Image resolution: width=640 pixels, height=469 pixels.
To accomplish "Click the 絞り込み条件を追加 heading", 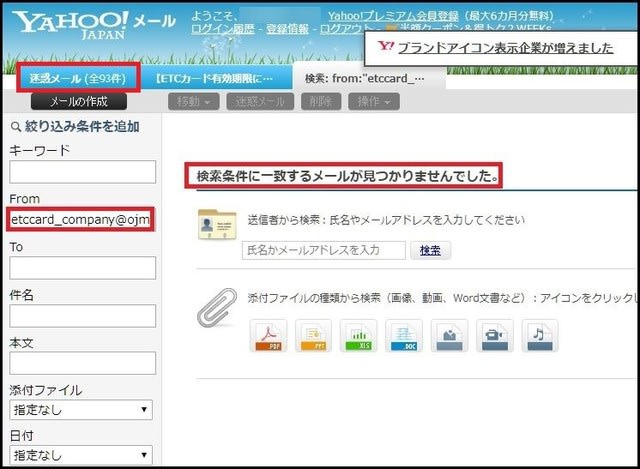I will pos(82,127).
